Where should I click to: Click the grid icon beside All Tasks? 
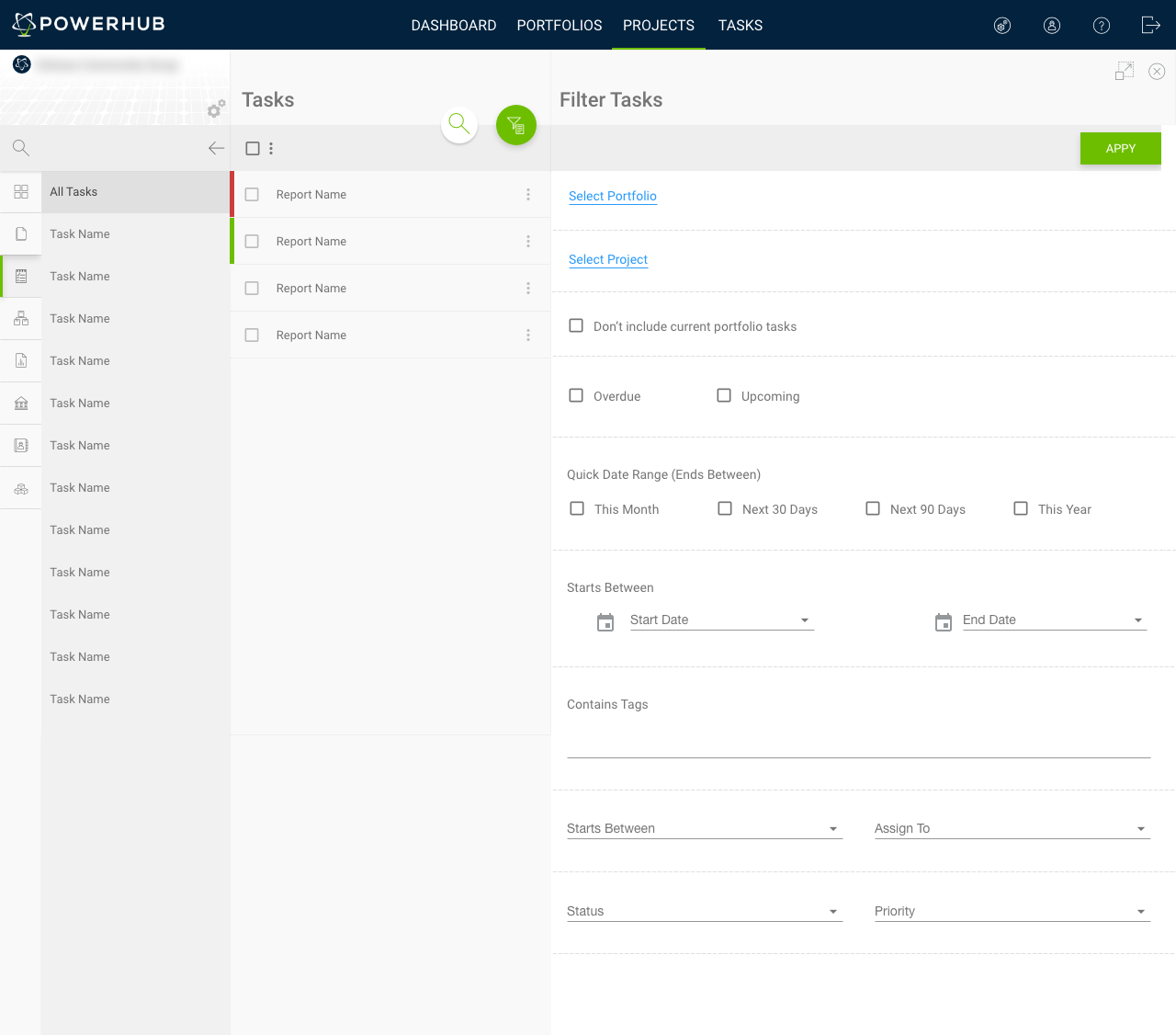click(x=21, y=192)
